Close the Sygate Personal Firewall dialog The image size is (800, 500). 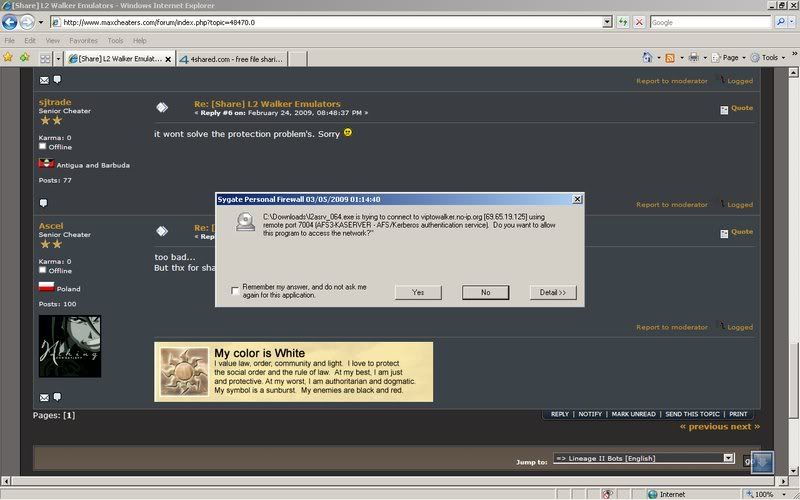(577, 199)
